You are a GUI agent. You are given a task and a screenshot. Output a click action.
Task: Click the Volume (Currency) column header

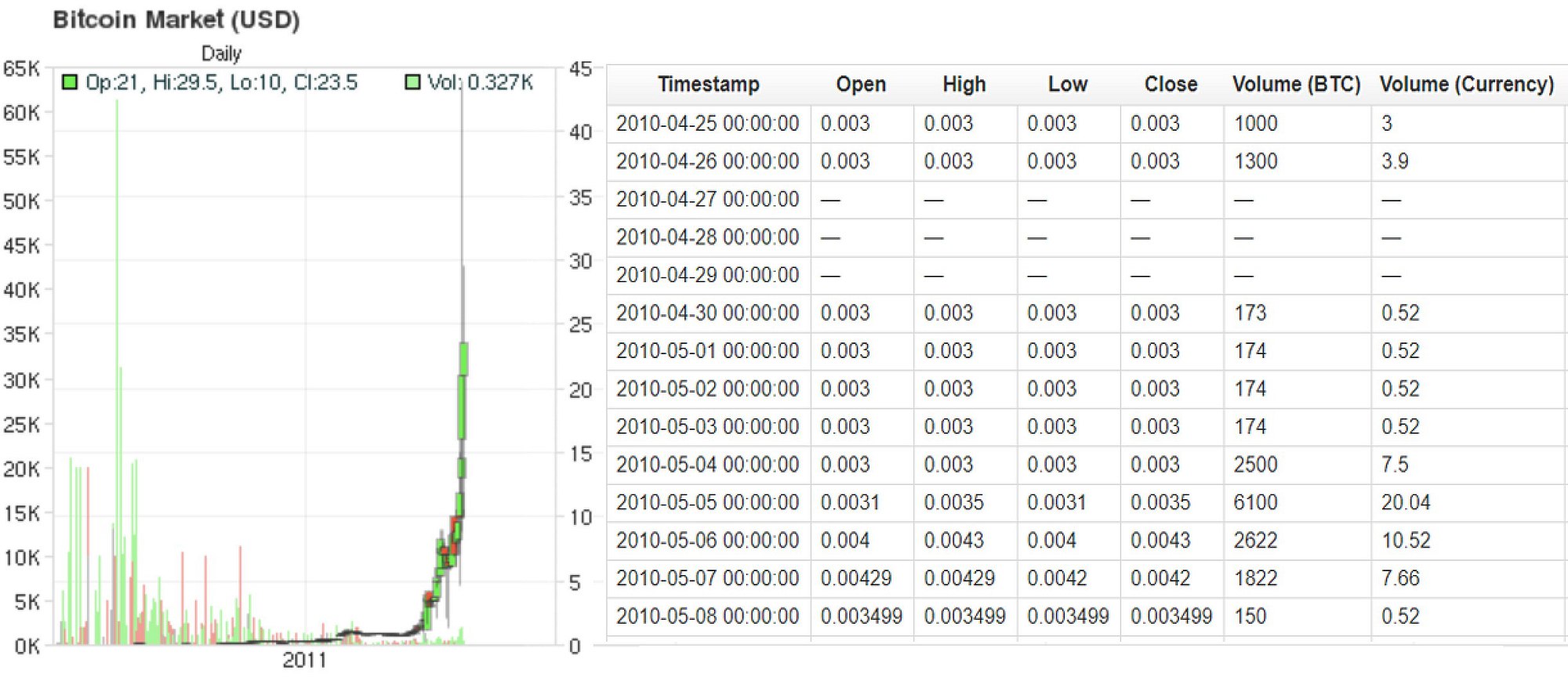(x=1467, y=85)
